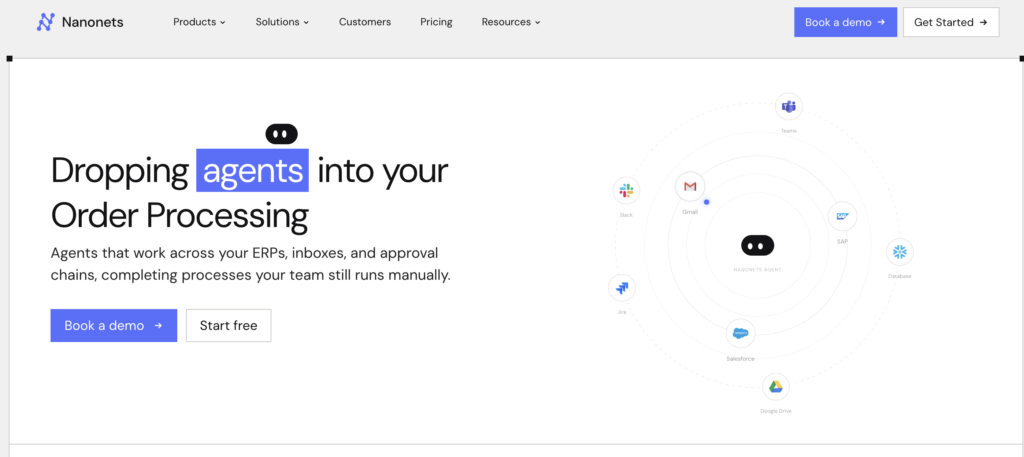
Task: Expand the Products dropdown menu
Action: [199, 22]
